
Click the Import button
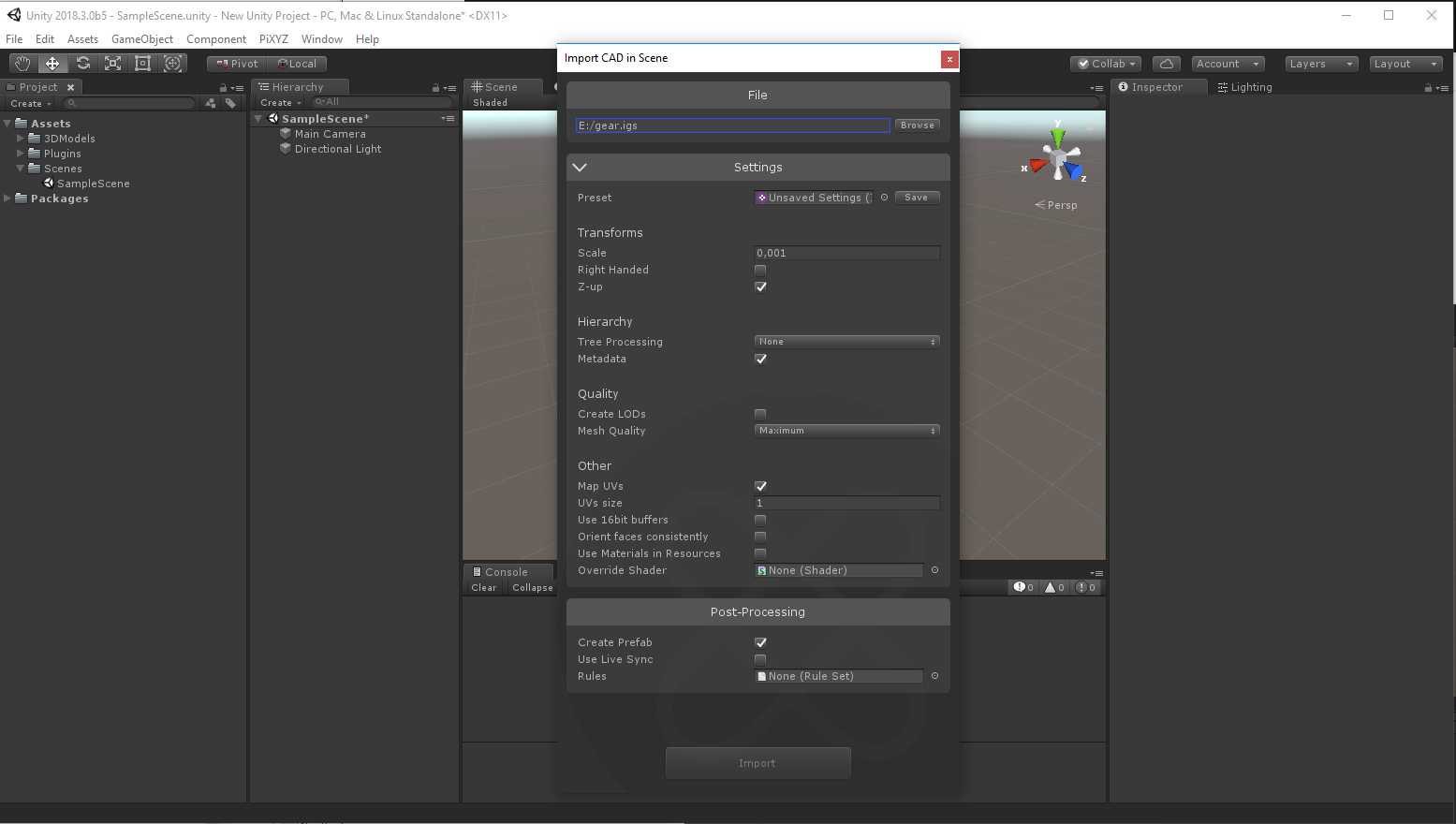tap(757, 763)
